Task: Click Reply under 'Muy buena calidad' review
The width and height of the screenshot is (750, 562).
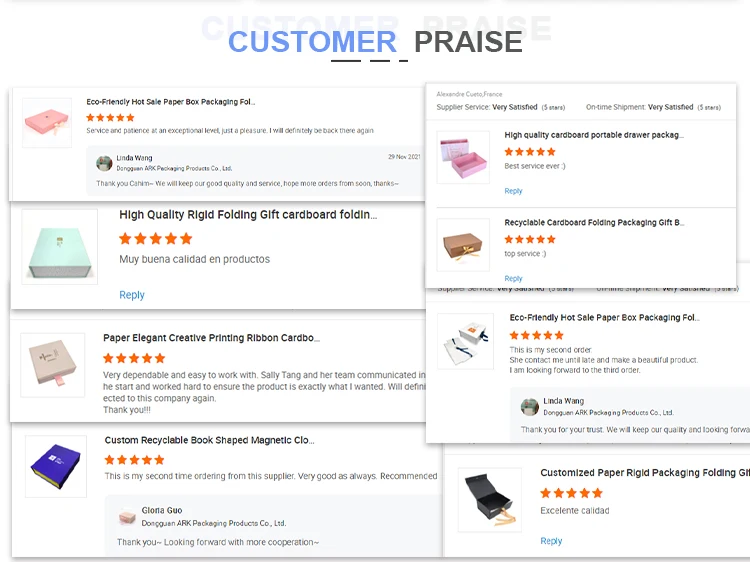Action: pos(132,295)
